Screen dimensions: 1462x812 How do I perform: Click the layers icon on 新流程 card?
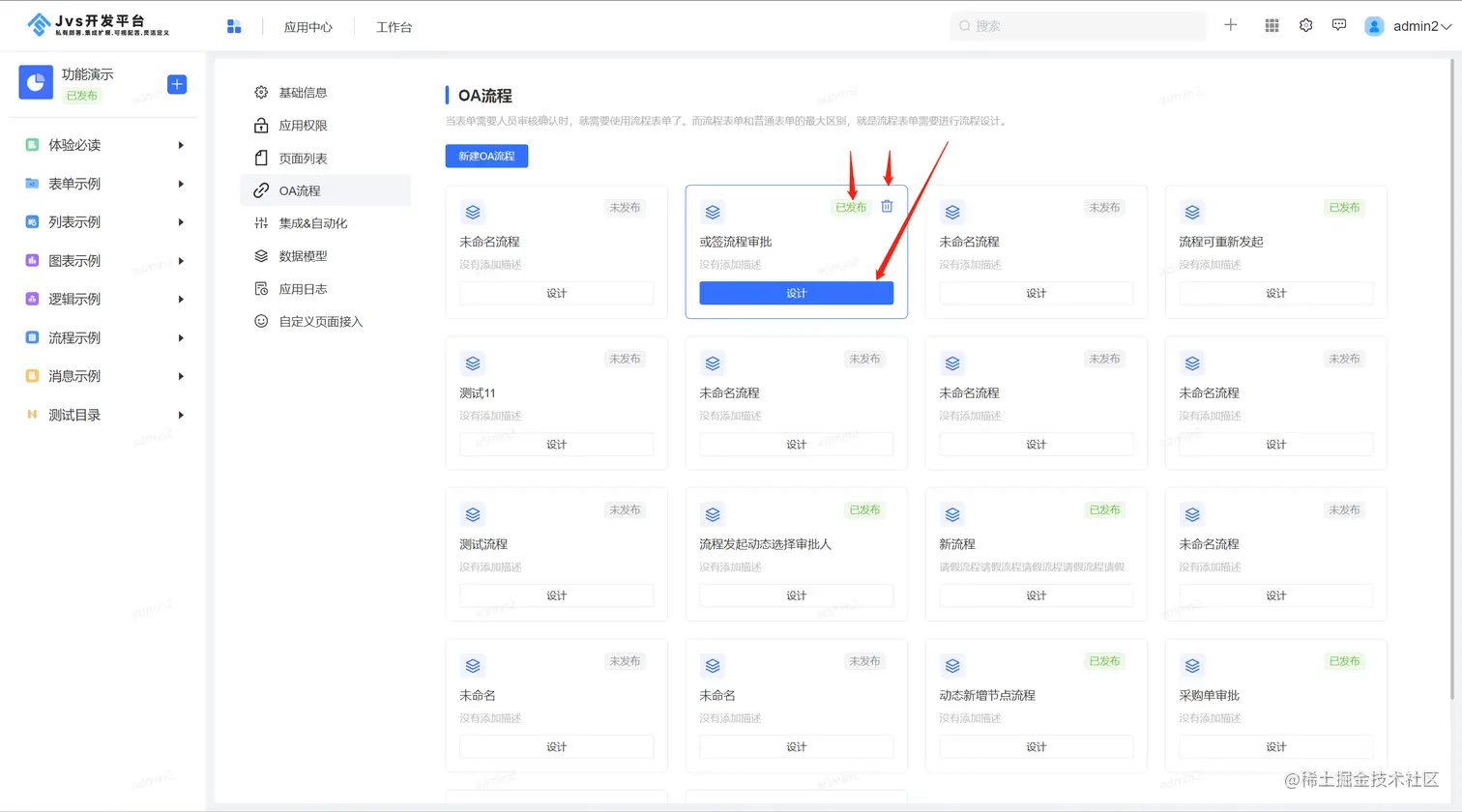click(x=952, y=515)
